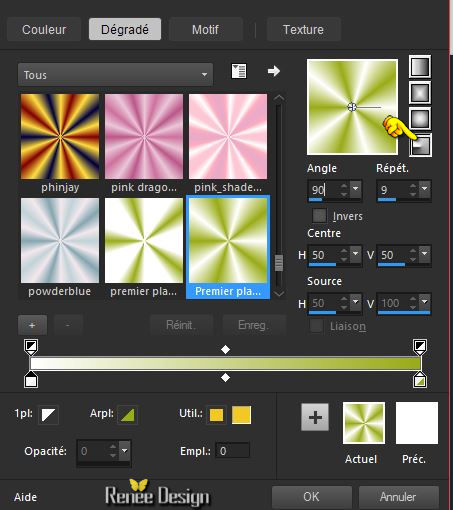Switch to the Texture tab

point(303,29)
